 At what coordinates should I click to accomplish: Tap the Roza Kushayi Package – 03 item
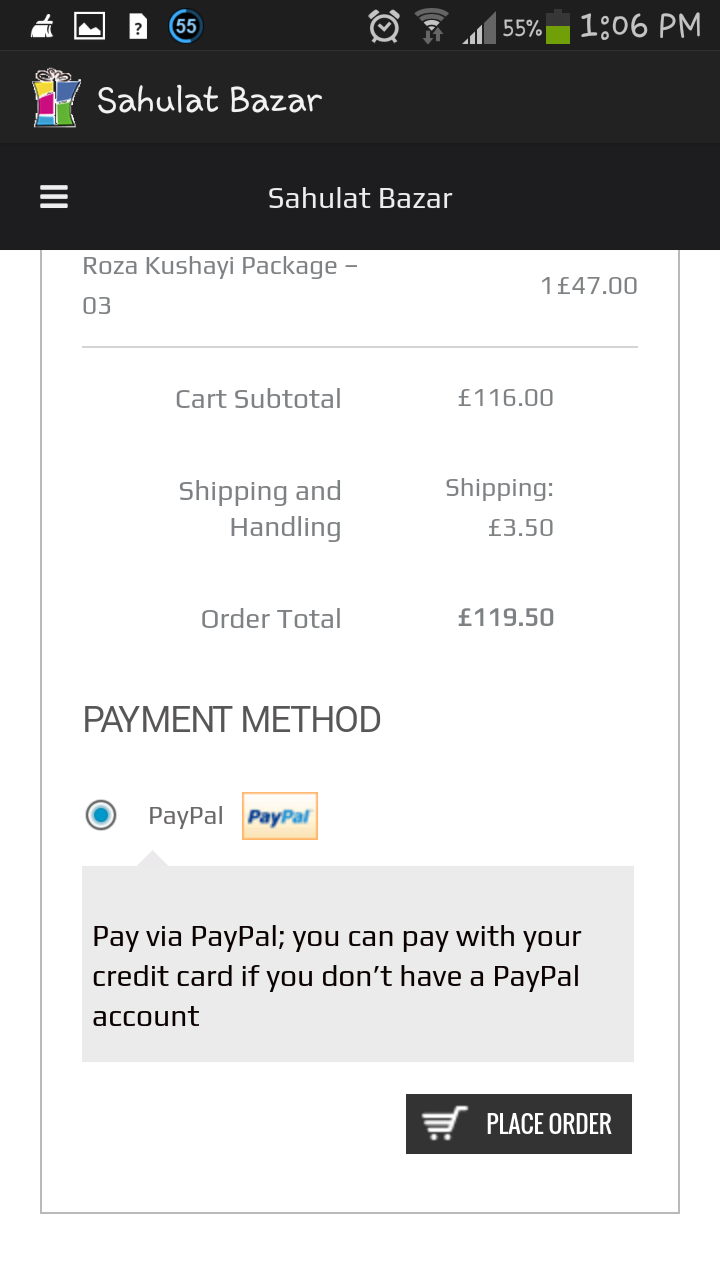[x=220, y=285]
